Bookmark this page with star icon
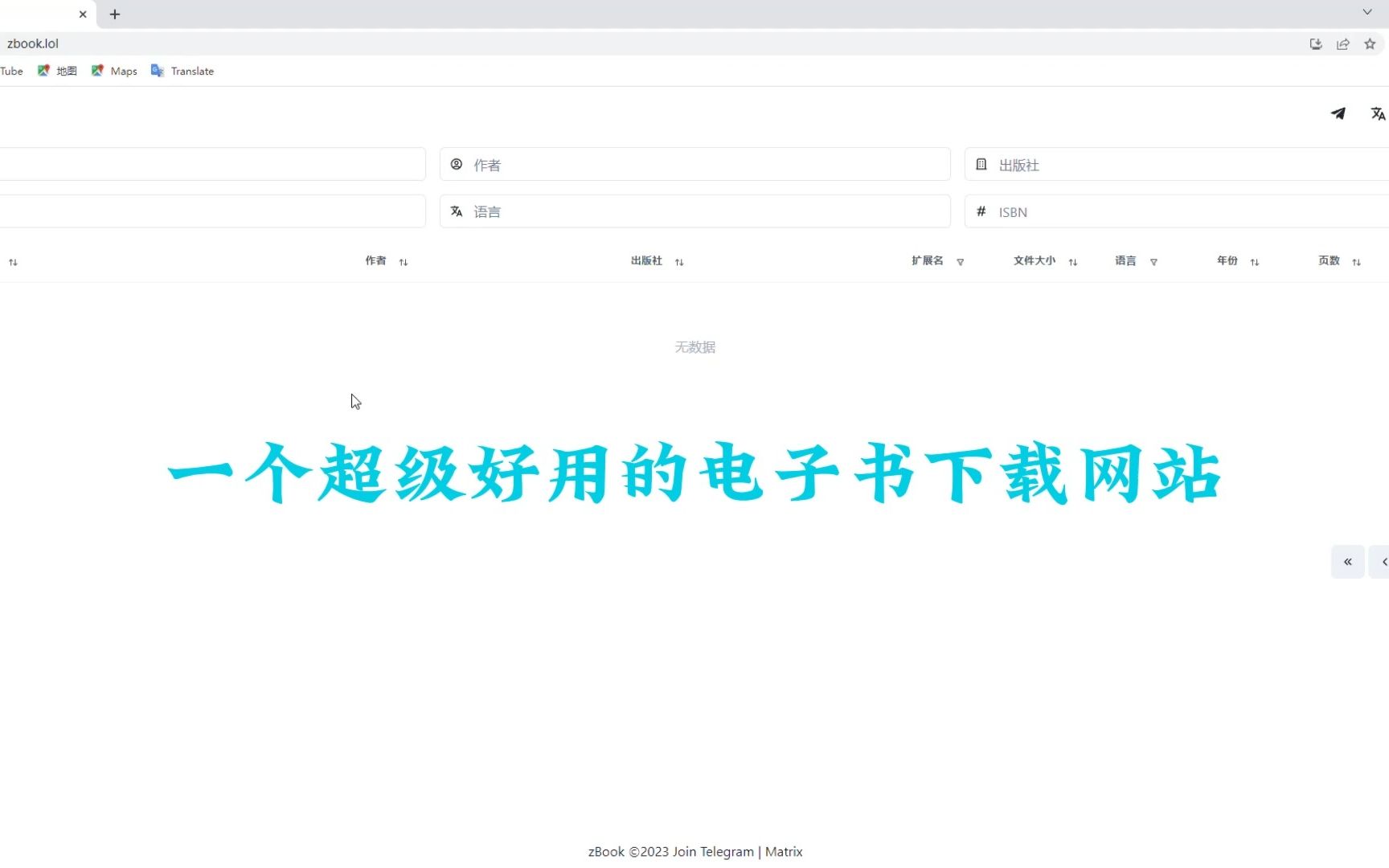 [1370, 44]
